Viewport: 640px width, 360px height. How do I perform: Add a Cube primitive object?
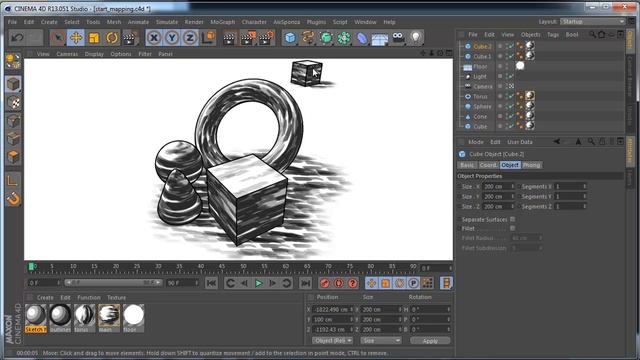[x=290, y=38]
